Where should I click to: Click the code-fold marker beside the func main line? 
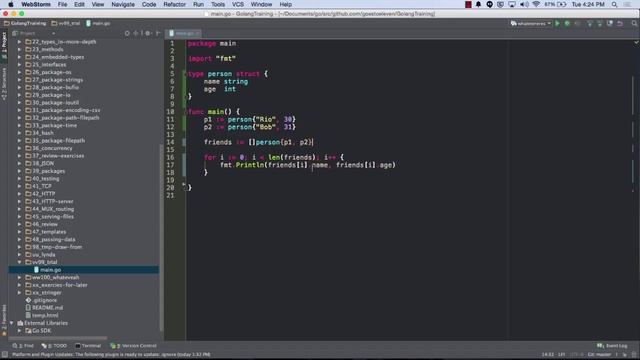(x=186, y=112)
